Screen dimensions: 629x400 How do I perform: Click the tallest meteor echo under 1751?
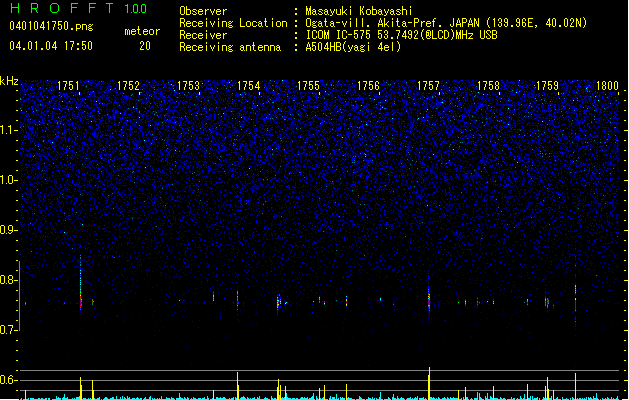[81, 283]
